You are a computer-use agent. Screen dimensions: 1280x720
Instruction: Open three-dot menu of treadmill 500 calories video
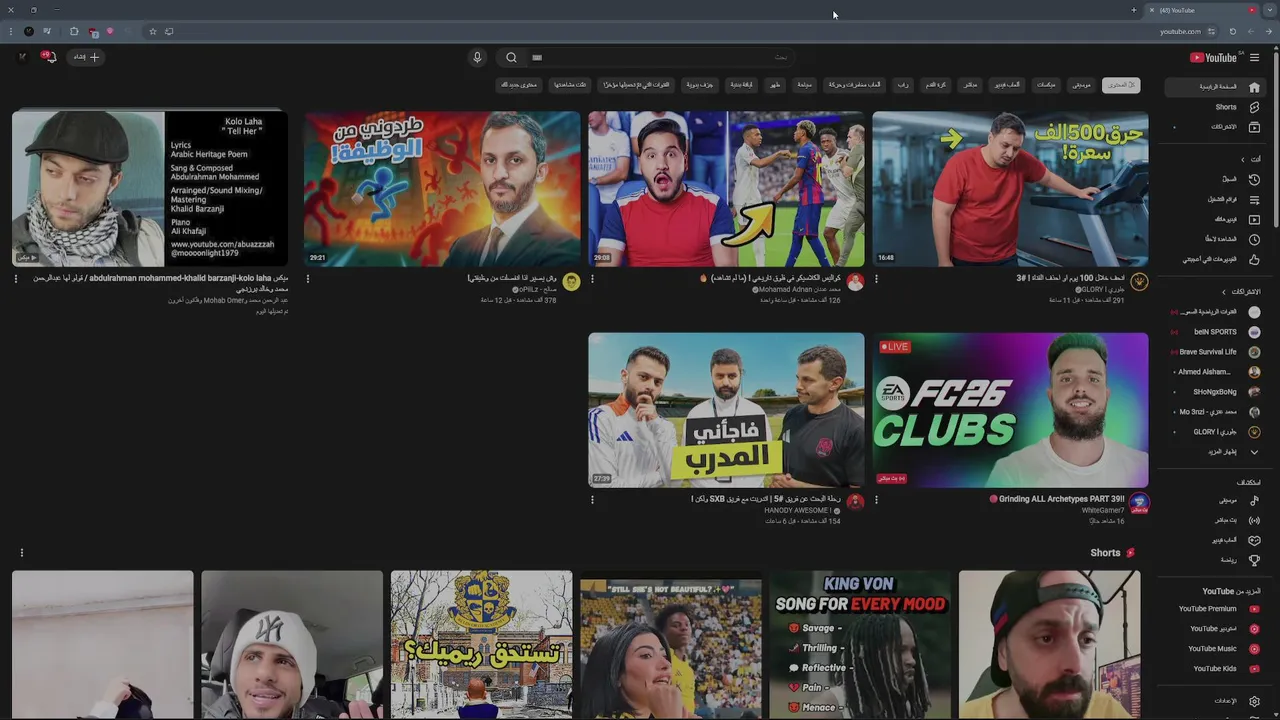[x=876, y=279]
